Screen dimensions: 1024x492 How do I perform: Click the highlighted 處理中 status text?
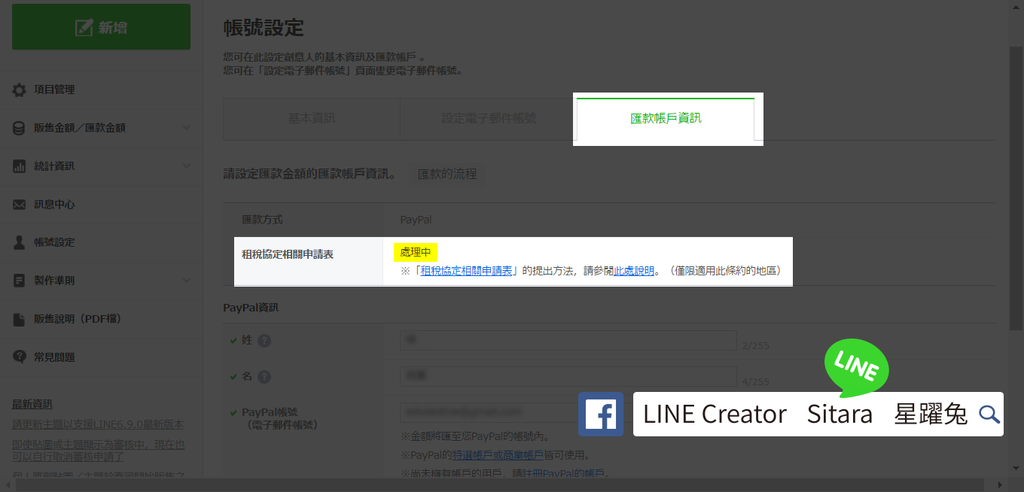415,252
